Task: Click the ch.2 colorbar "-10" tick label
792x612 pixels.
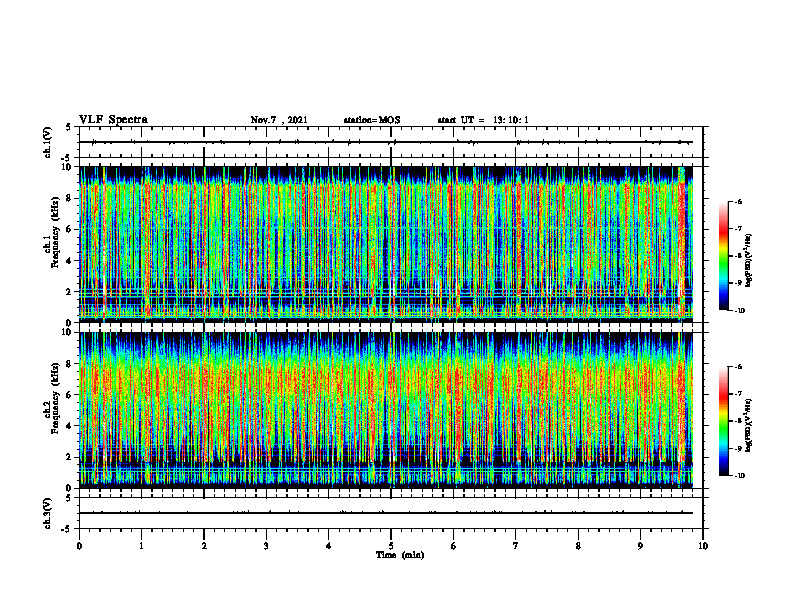Action: click(x=739, y=476)
